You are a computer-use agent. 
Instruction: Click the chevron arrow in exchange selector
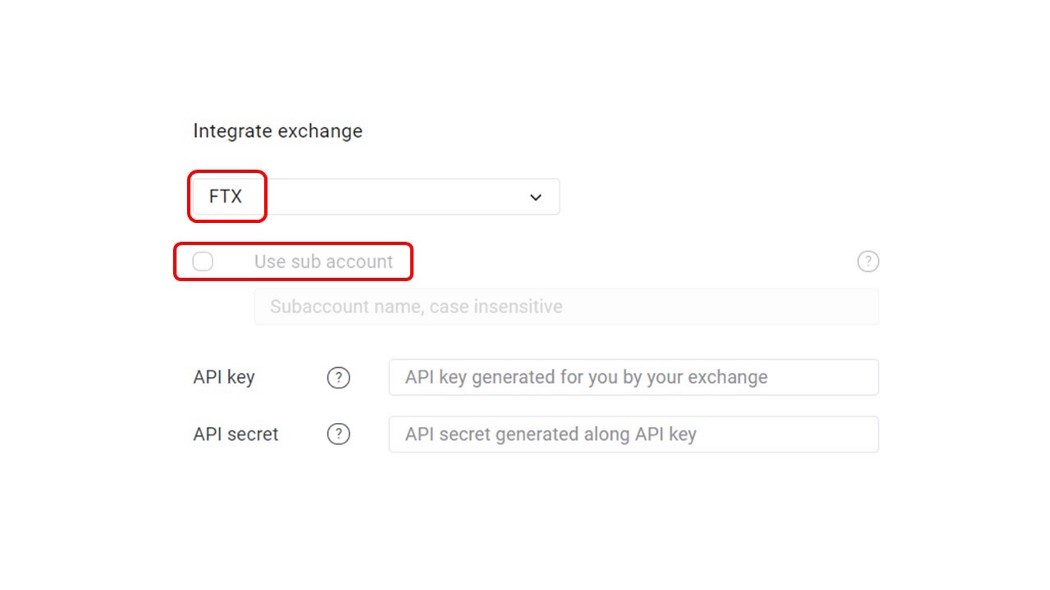coord(536,197)
